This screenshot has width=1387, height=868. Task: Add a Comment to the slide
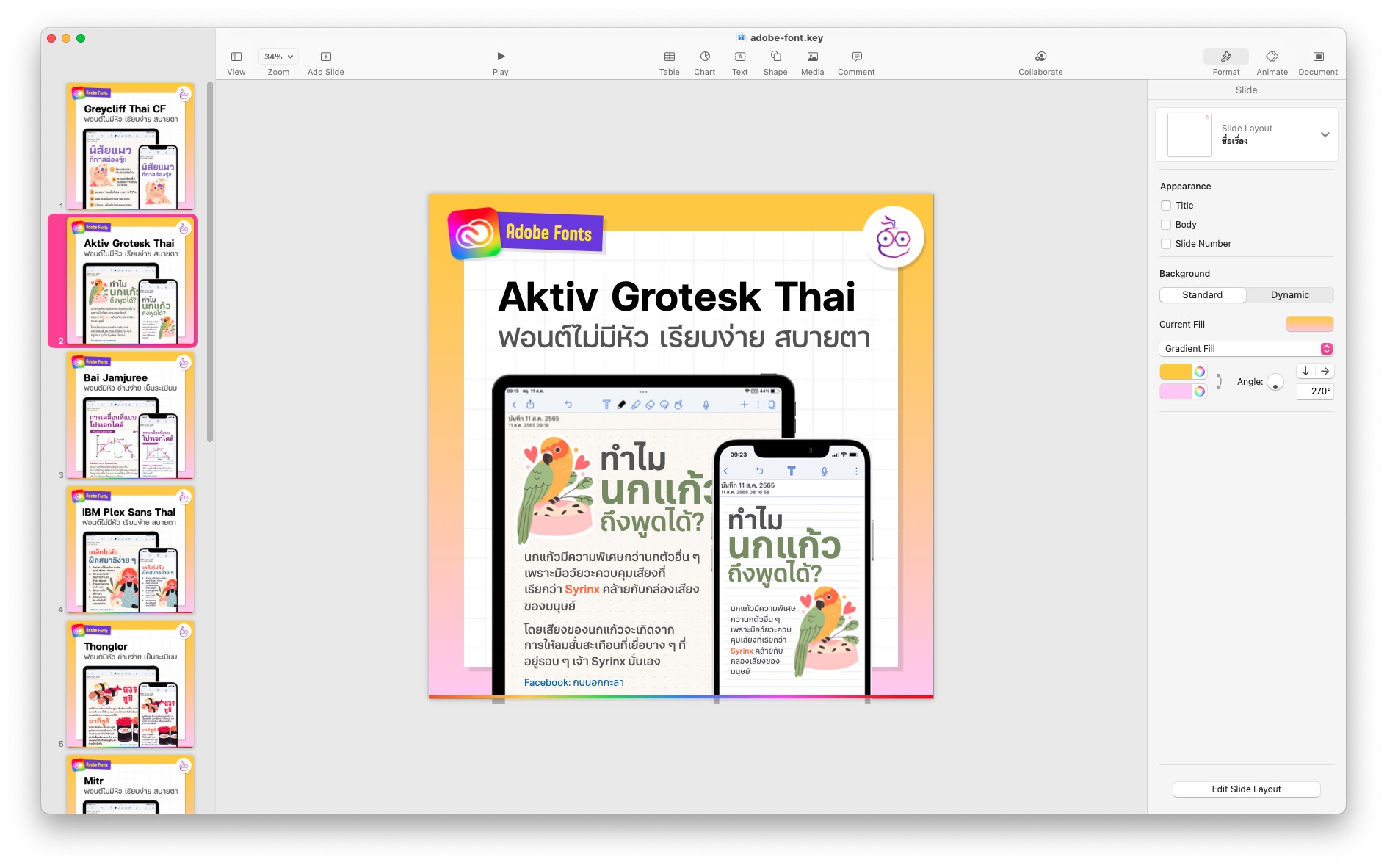(856, 57)
